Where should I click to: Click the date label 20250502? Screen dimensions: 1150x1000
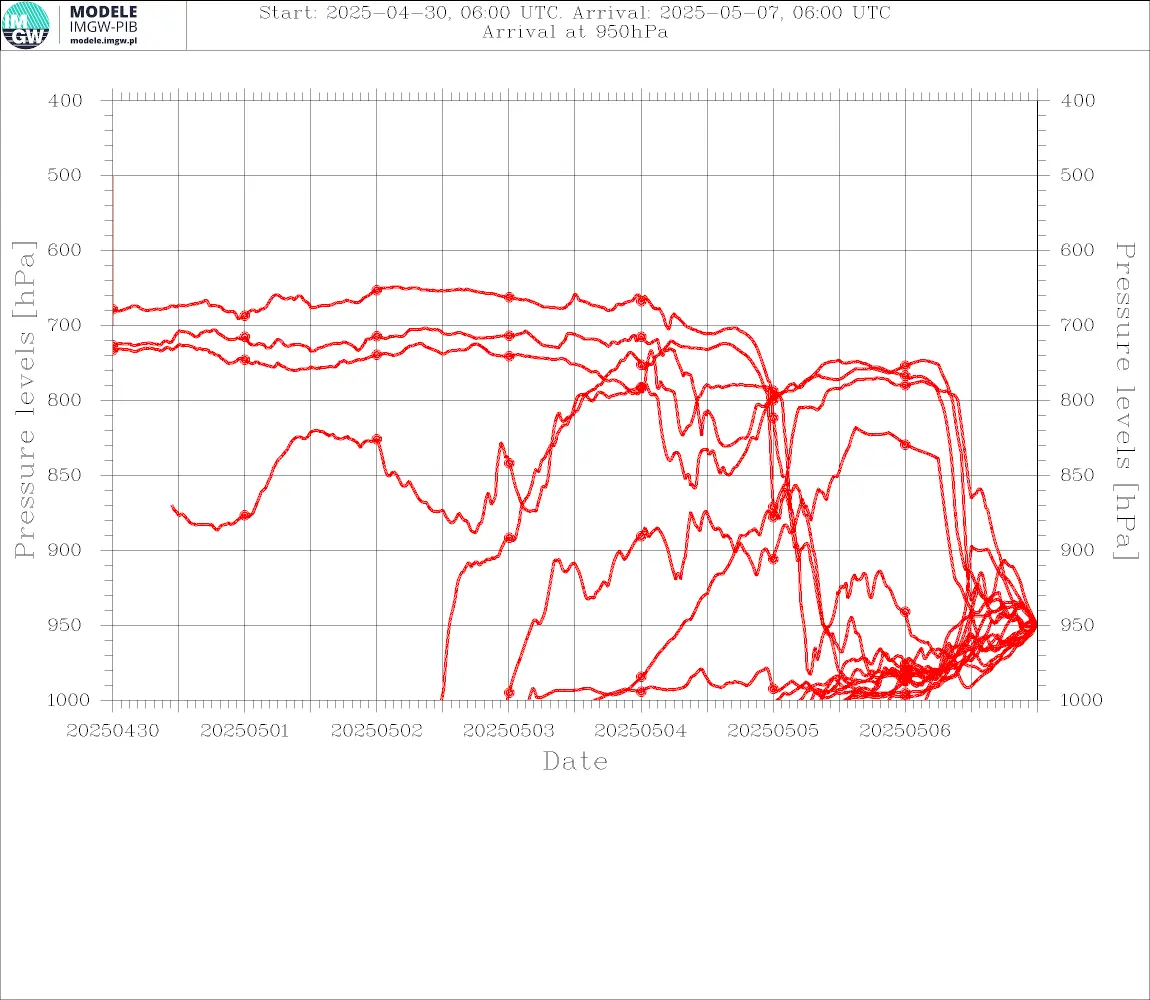coord(377,731)
